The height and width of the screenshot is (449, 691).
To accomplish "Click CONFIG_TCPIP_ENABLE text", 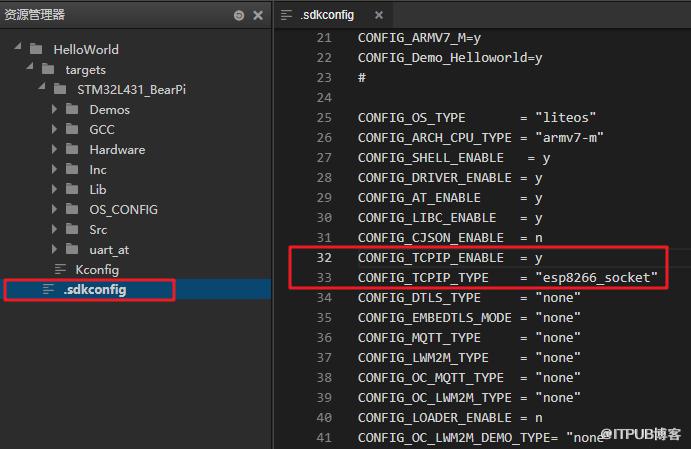I will click(x=431, y=258).
